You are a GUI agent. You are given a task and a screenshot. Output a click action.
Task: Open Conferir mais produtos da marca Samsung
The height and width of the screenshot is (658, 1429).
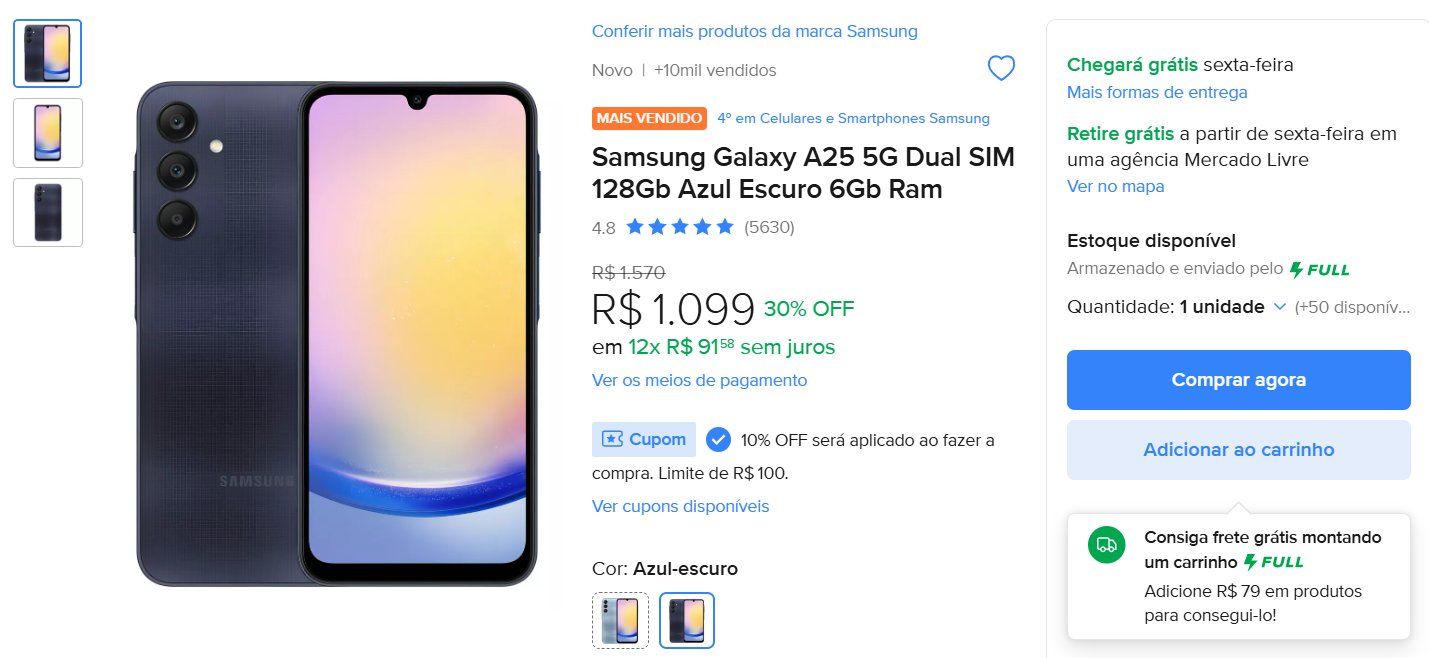[754, 31]
